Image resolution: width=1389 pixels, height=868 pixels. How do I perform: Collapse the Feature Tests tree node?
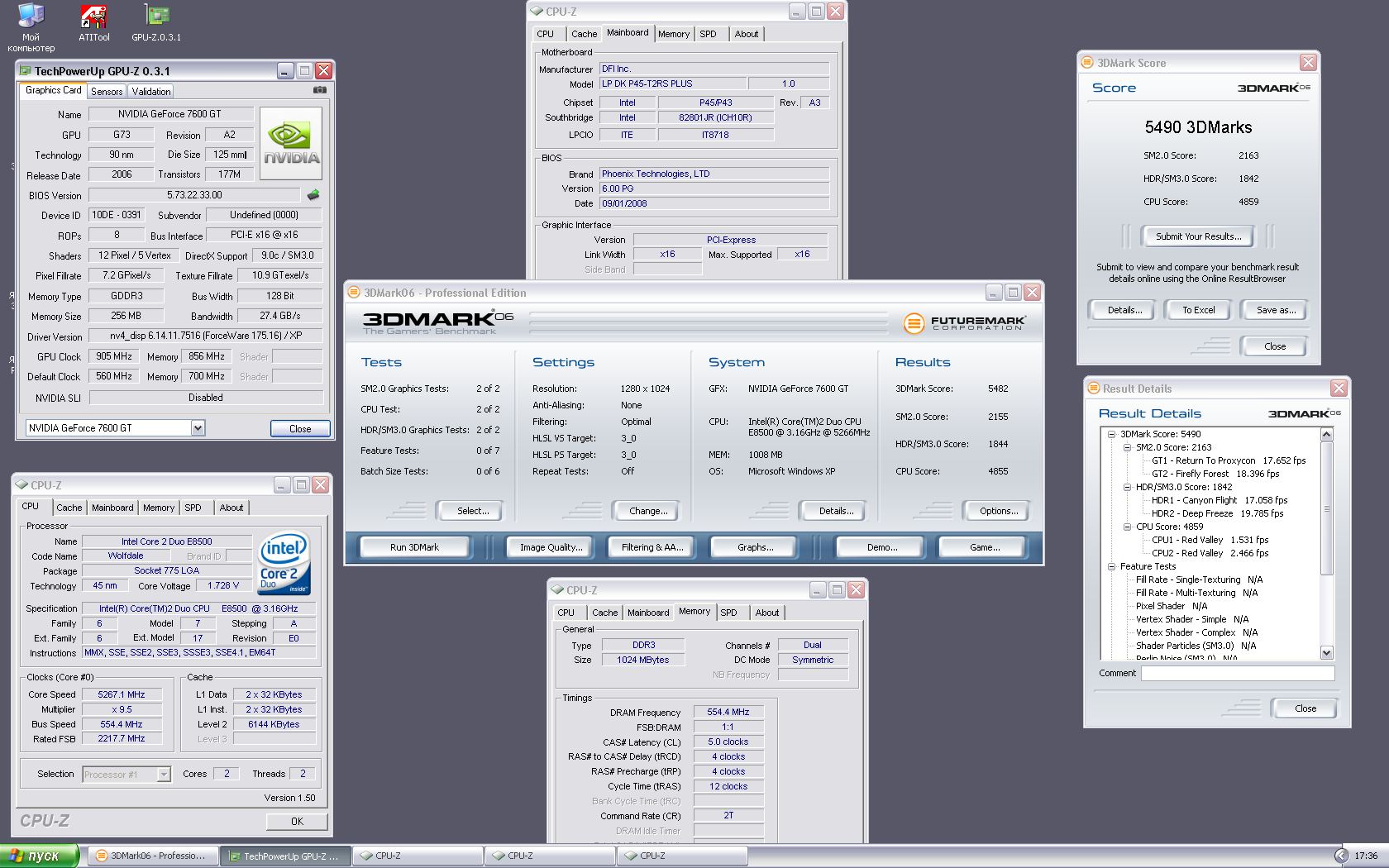[1112, 566]
